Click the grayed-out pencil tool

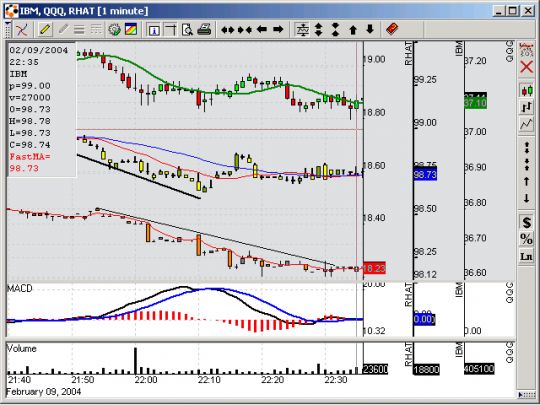(62, 30)
